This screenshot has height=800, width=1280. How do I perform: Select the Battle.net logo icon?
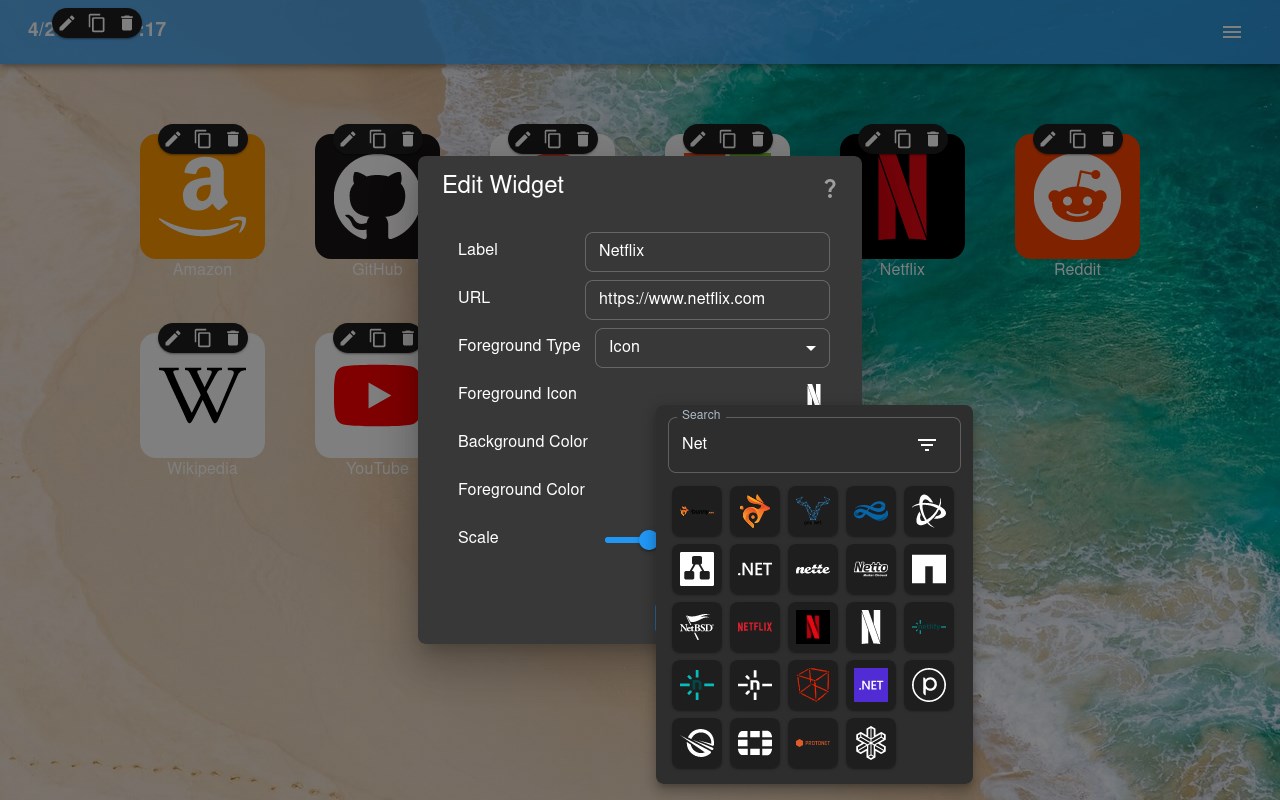[929, 511]
